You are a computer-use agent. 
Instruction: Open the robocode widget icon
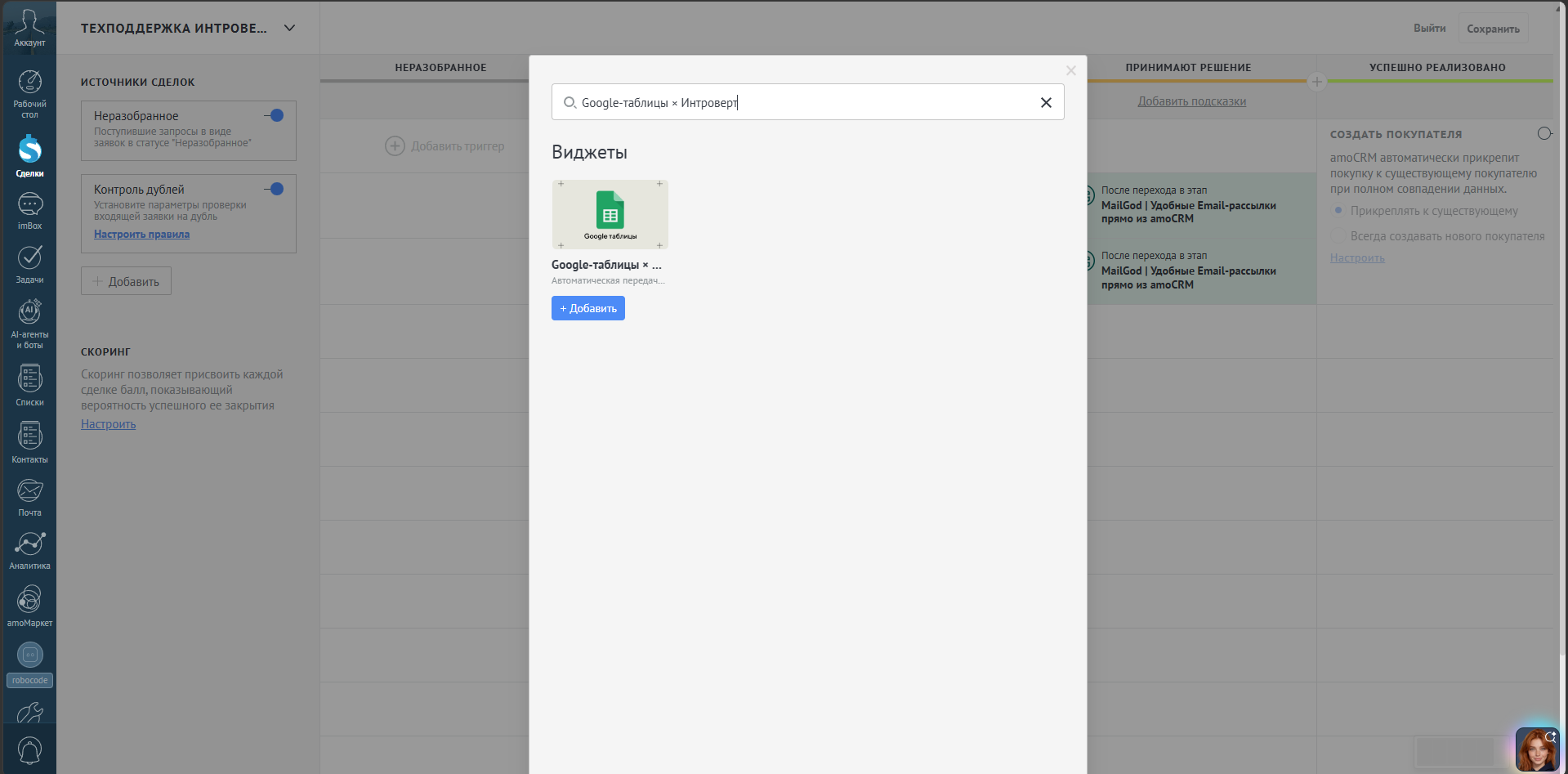[x=29, y=664]
